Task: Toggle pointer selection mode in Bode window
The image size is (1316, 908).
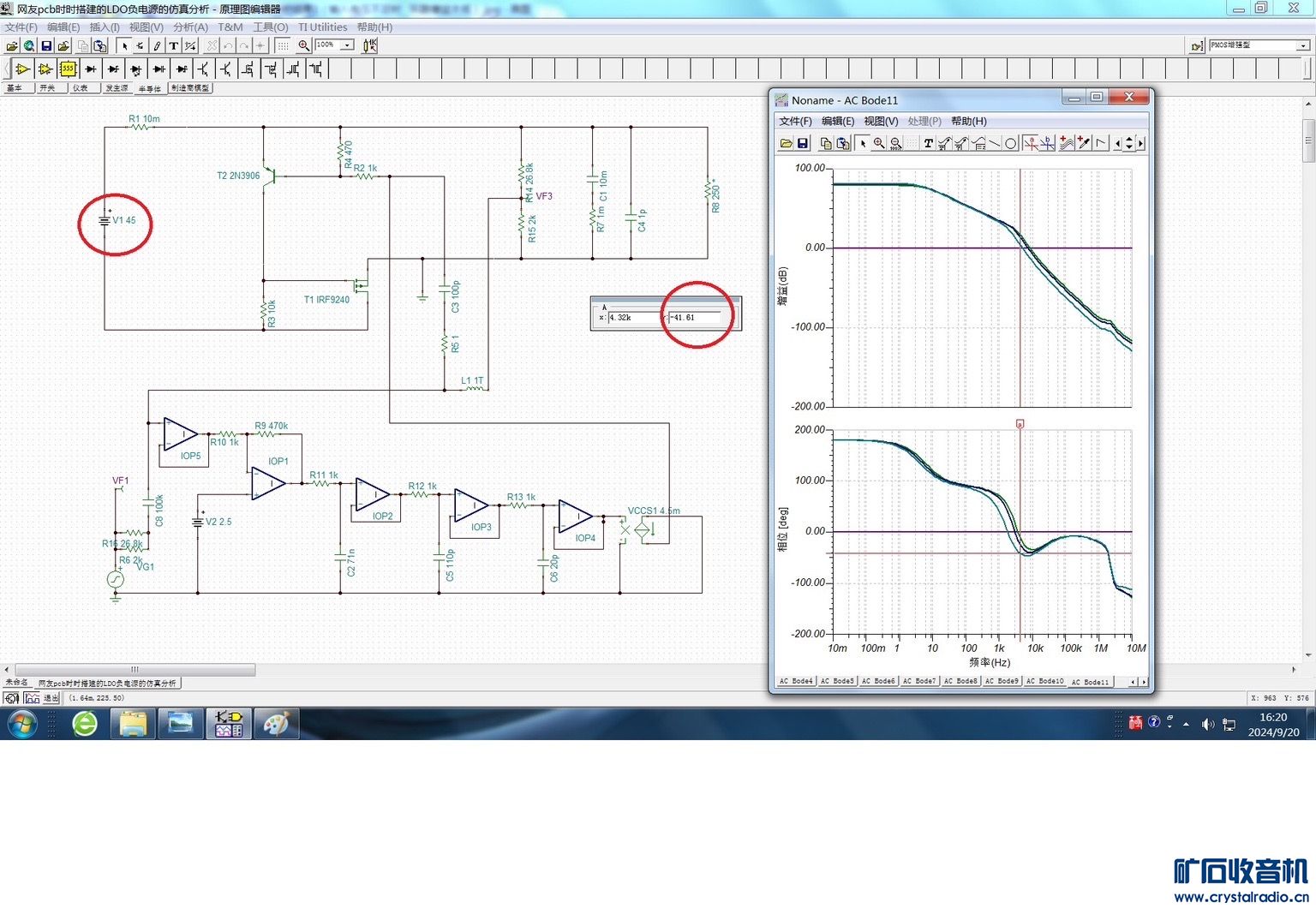Action: pos(863,144)
